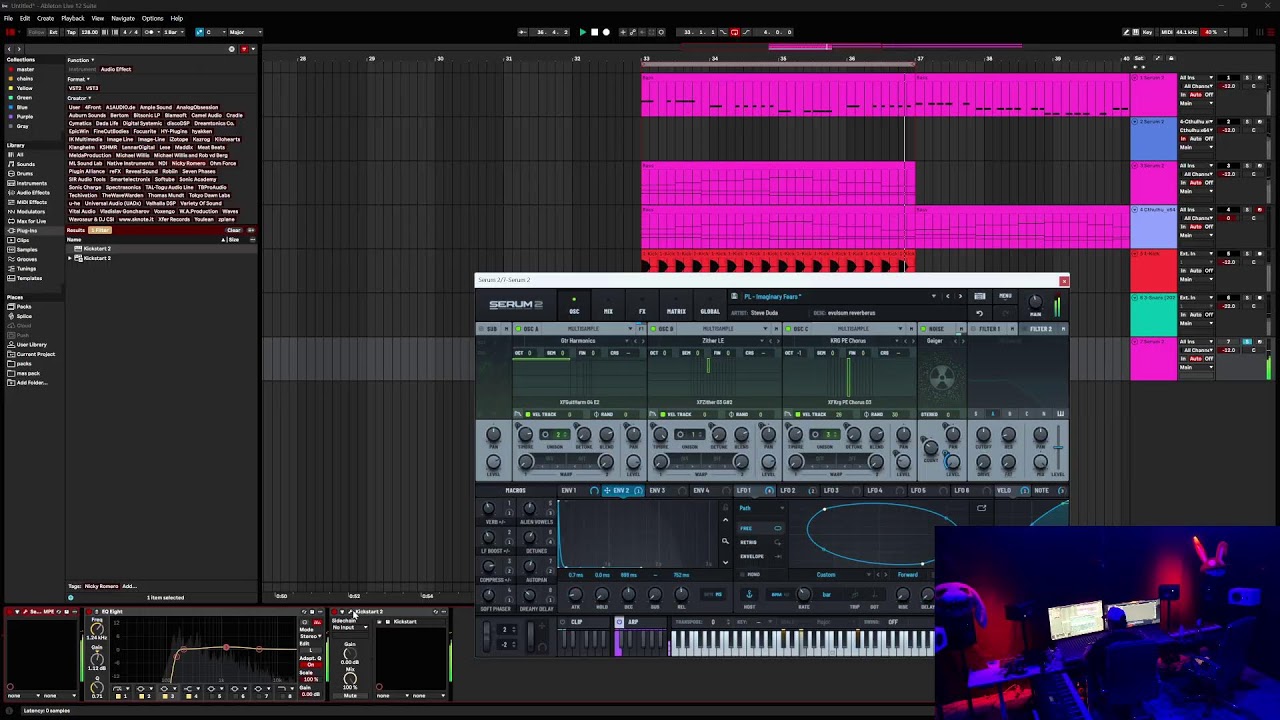Select Audio Effects in the Library sidebar

(x=33, y=192)
